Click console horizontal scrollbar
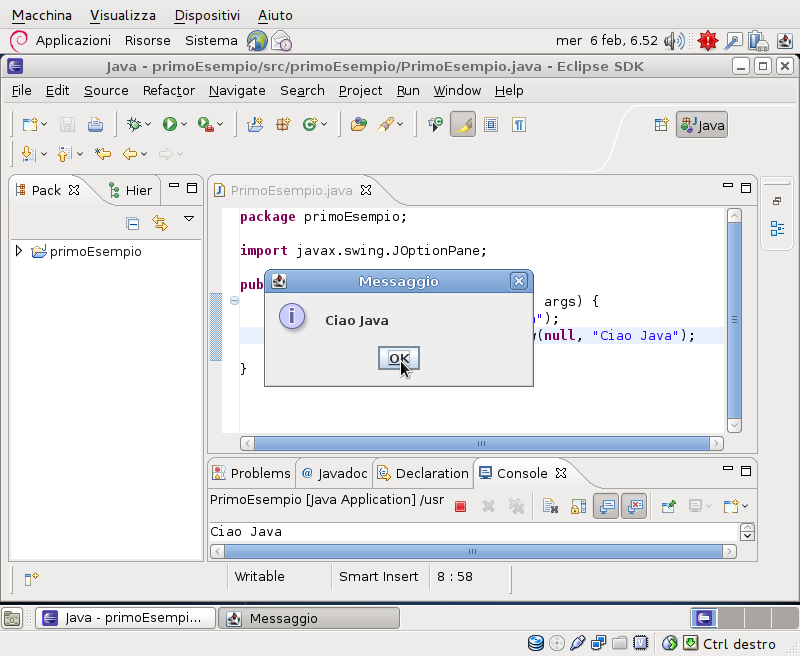This screenshot has width=800, height=656. 473,551
